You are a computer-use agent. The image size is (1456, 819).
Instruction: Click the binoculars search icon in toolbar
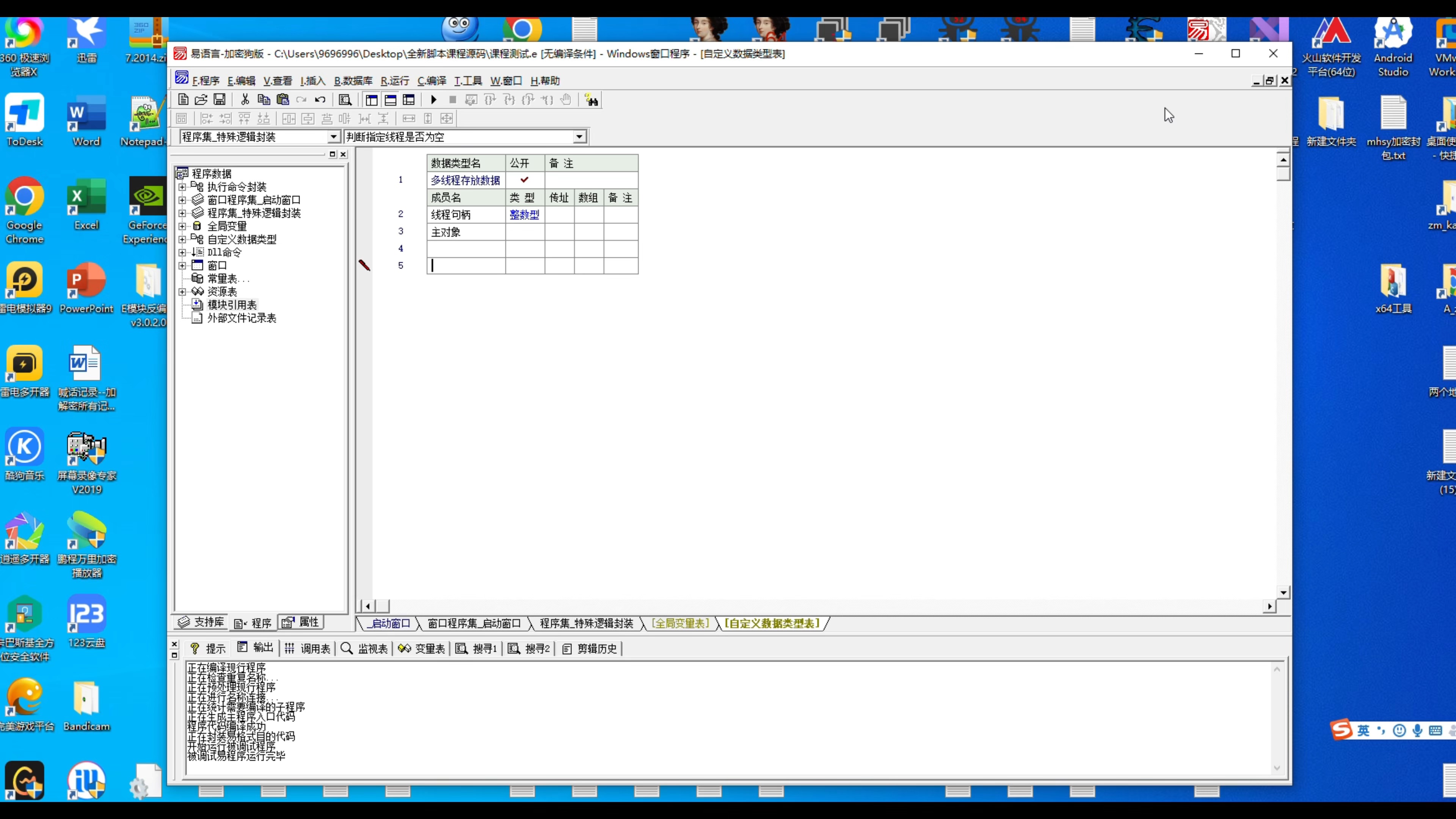tap(591, 100)
